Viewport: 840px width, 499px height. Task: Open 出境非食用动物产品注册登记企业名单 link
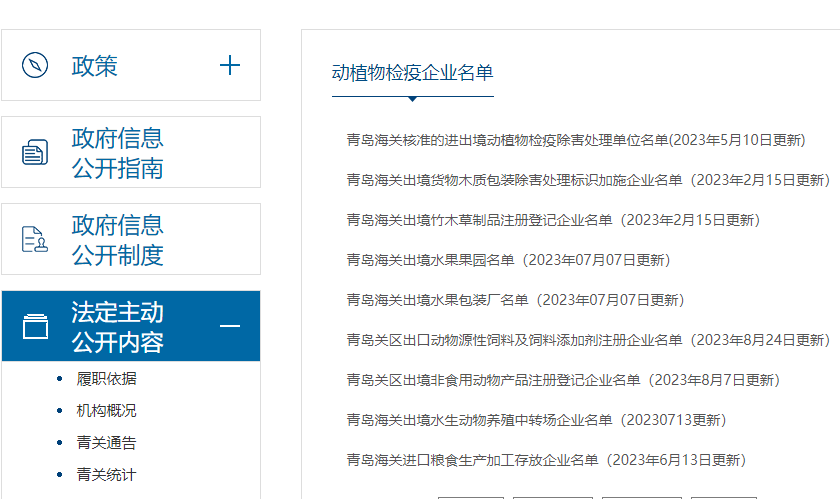pos(563,380)
